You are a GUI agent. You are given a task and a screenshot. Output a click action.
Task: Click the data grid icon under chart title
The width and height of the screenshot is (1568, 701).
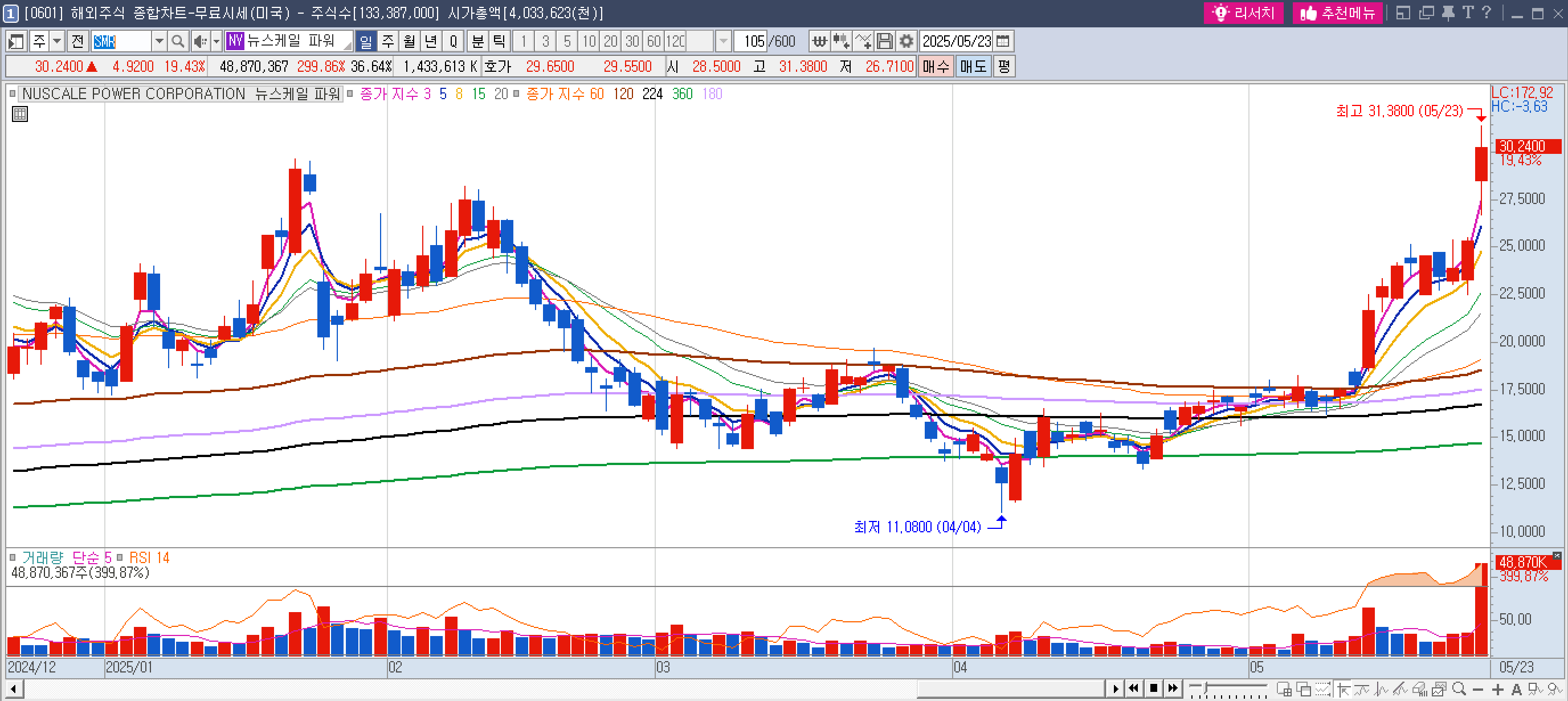click(x=19, y=114)
